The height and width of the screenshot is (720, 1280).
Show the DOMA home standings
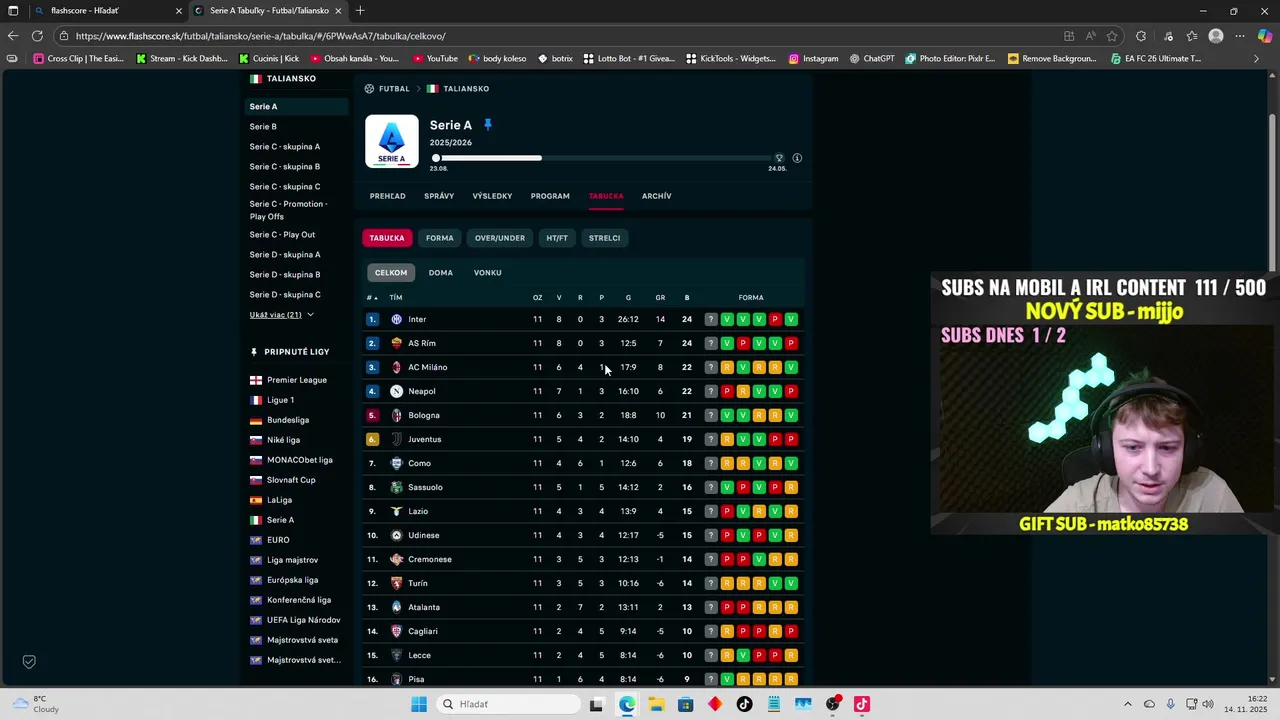coord(441,273)
